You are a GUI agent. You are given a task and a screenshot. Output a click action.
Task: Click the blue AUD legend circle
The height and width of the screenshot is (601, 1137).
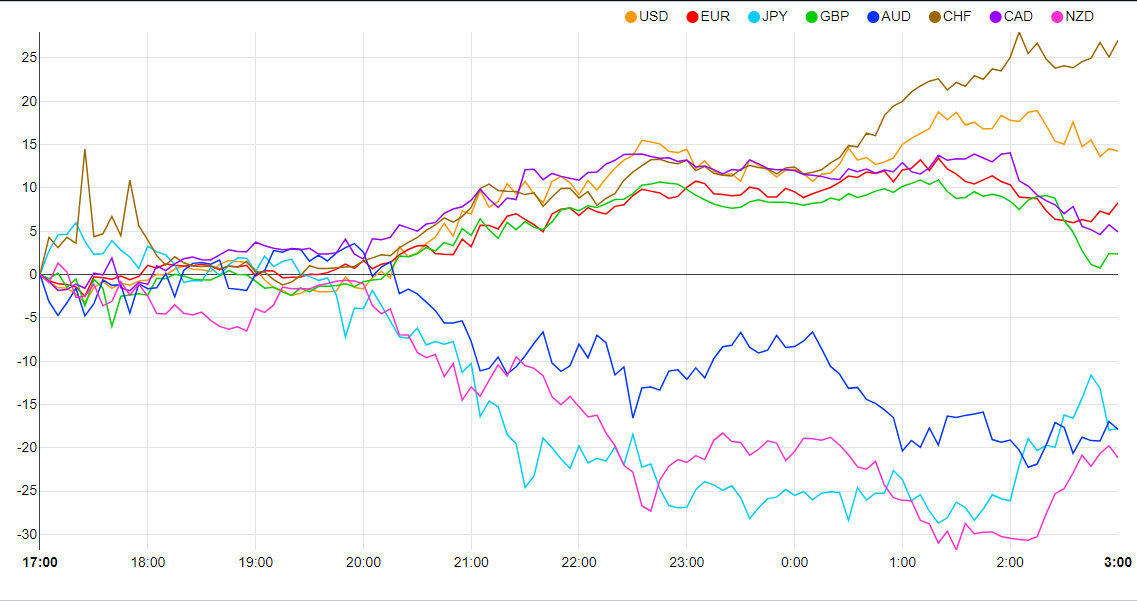pos(872,16)
